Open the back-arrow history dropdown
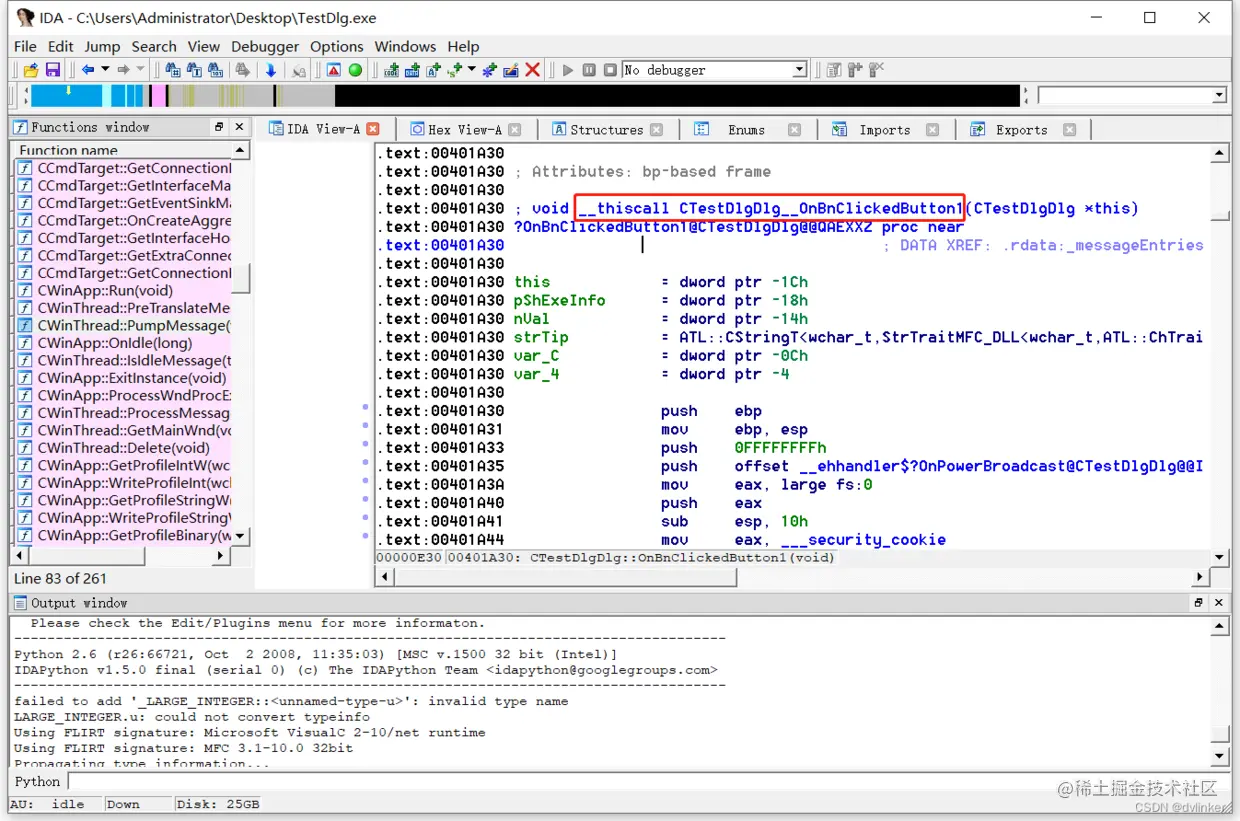Screen dimensions: 1240x821 [x=104, y=70]
